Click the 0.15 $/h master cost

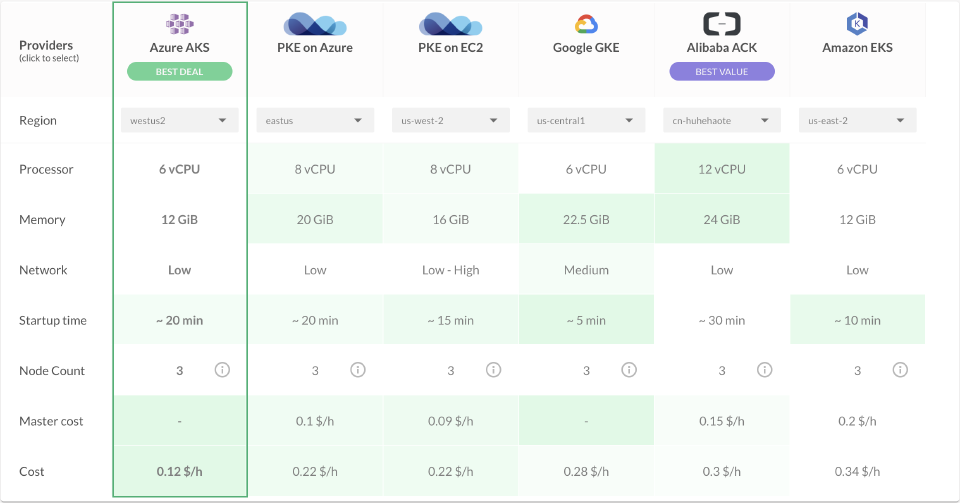[x=722, y=421]
